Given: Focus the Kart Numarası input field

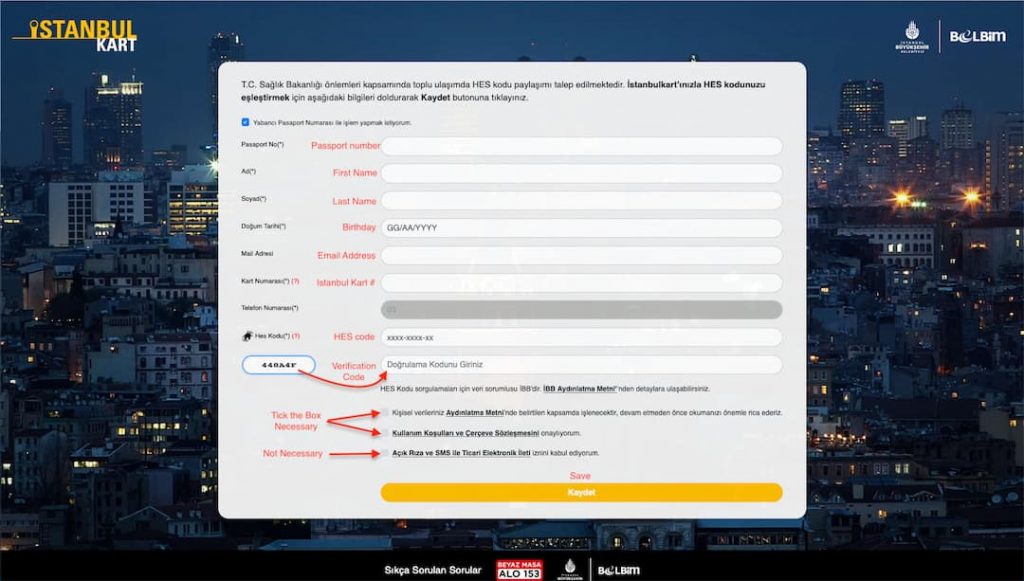Looking at the screenshot, I should pyautogui.click(x=581, y=283).
